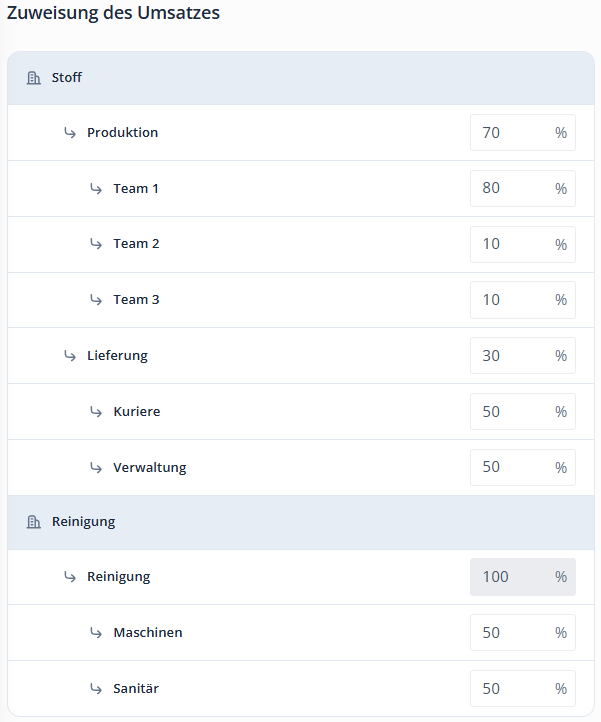Click the disabled Reinigung 100 percent field
This screenshot has height=722, width=601.
[x=512, y=577]
